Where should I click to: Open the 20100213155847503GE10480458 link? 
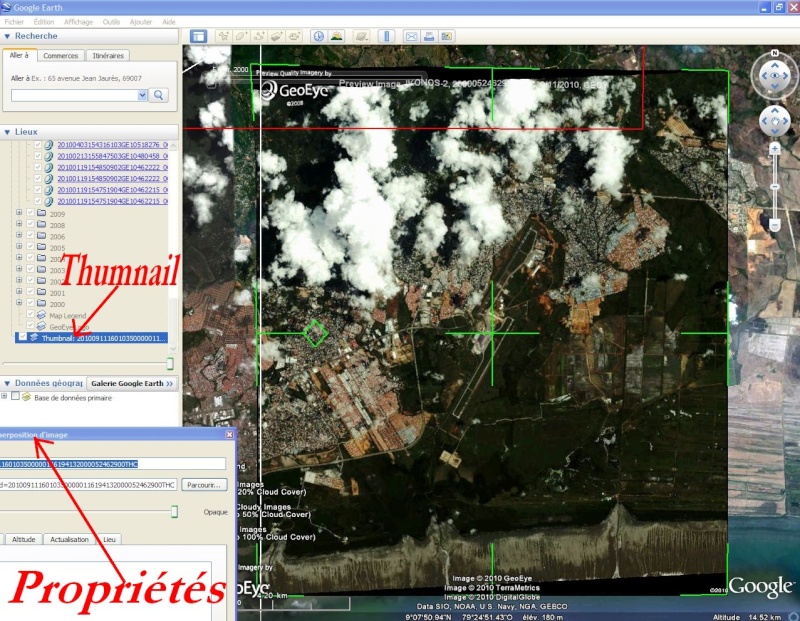pyautogui.click(x=113, y=156)
